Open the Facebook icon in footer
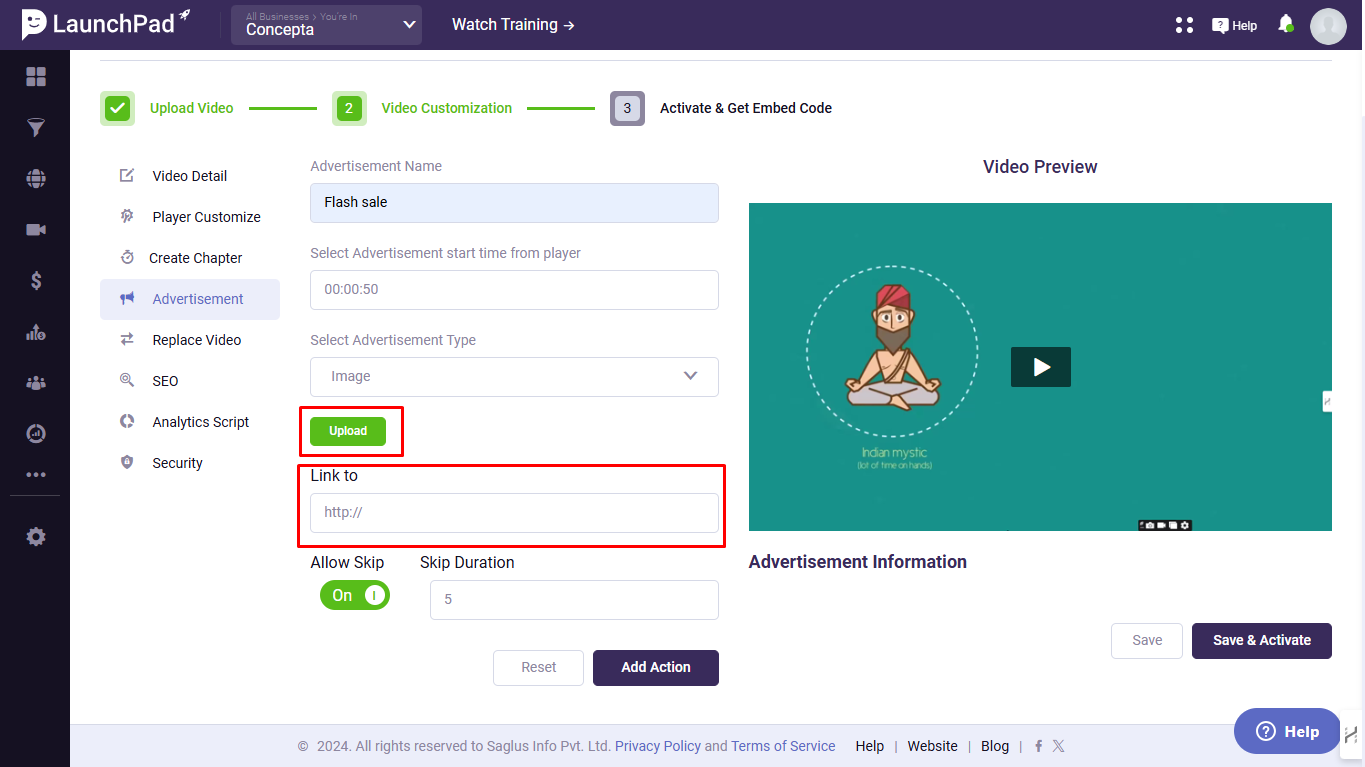The image size is (1365, 767). [x=1039, y=746]
